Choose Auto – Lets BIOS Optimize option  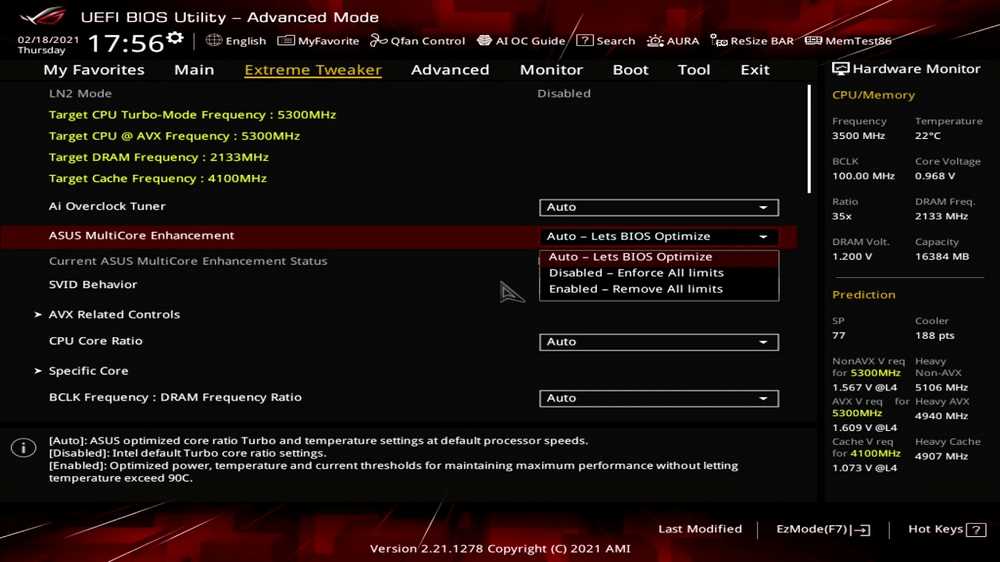659,257
